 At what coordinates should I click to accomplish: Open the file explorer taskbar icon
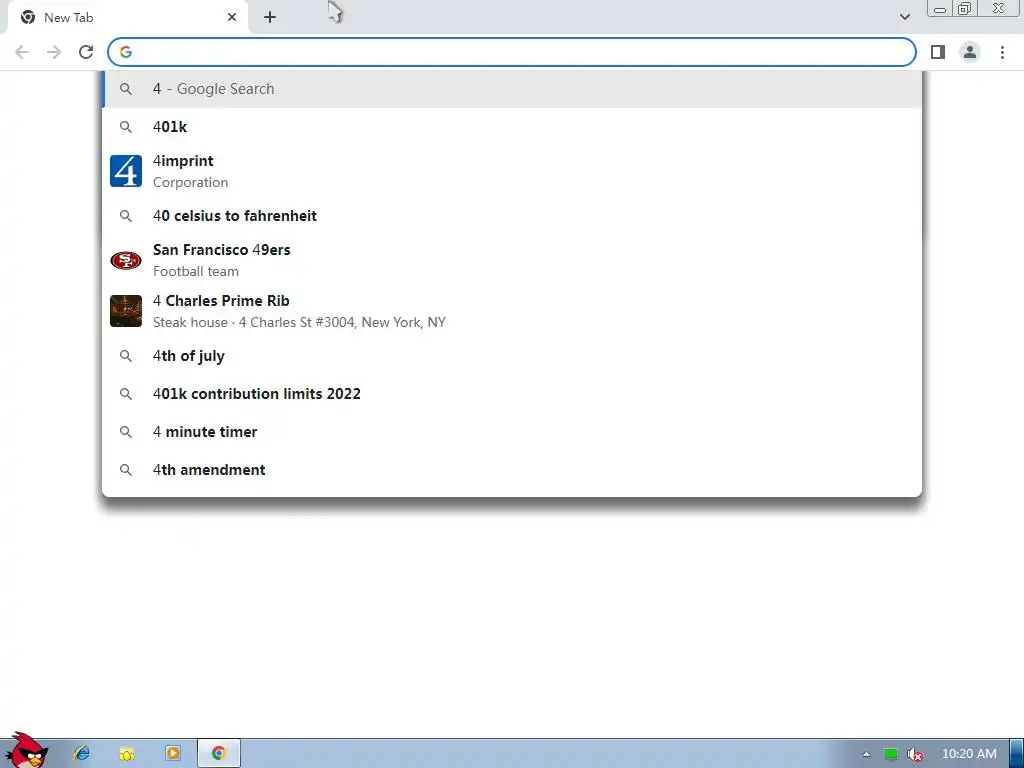tap(127, 754)
